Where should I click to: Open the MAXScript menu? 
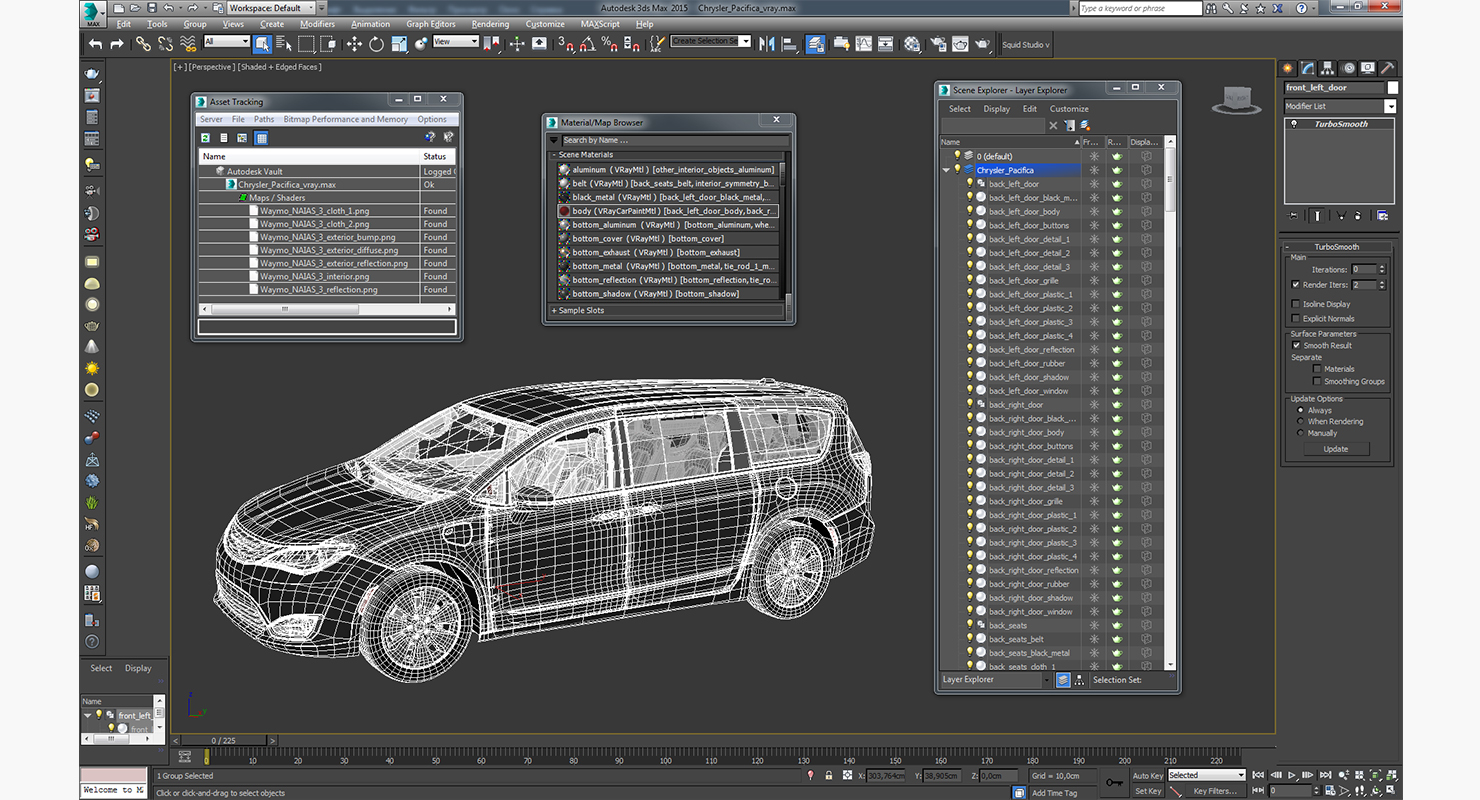pos(600,24)
